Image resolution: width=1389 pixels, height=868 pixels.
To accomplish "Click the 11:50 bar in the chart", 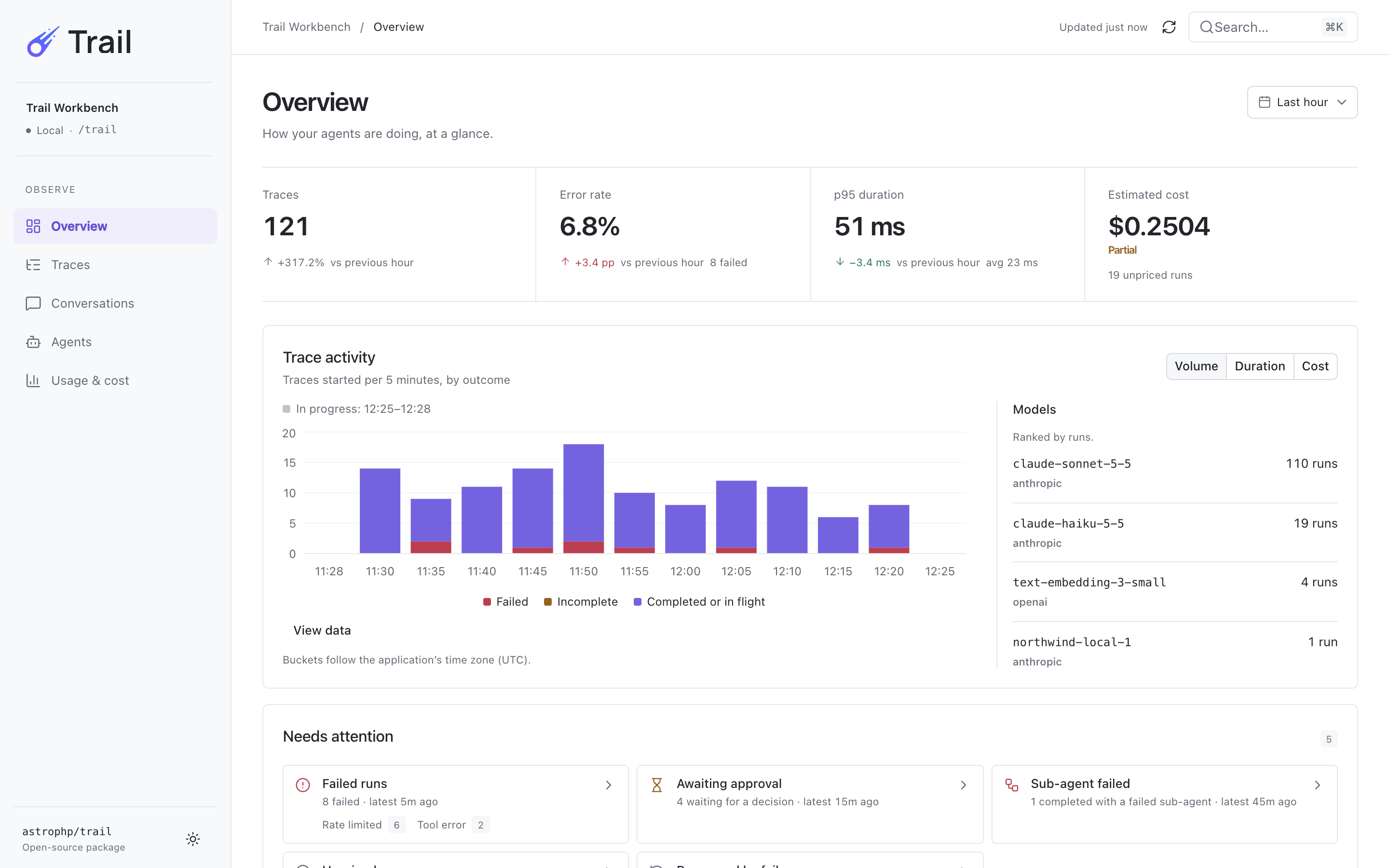I will click(x=583, y=498).
